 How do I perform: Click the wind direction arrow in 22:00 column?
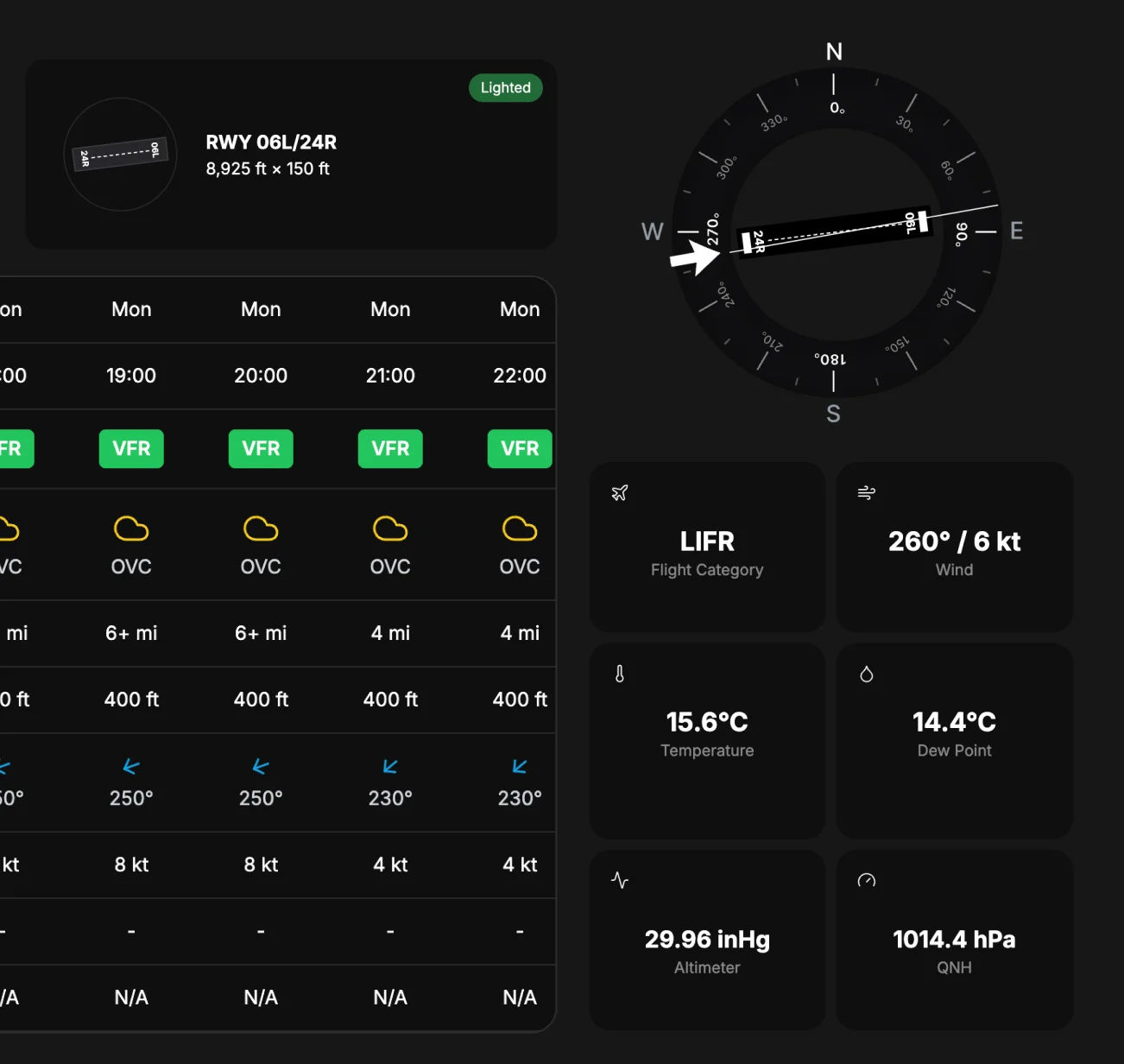[520, 766]
